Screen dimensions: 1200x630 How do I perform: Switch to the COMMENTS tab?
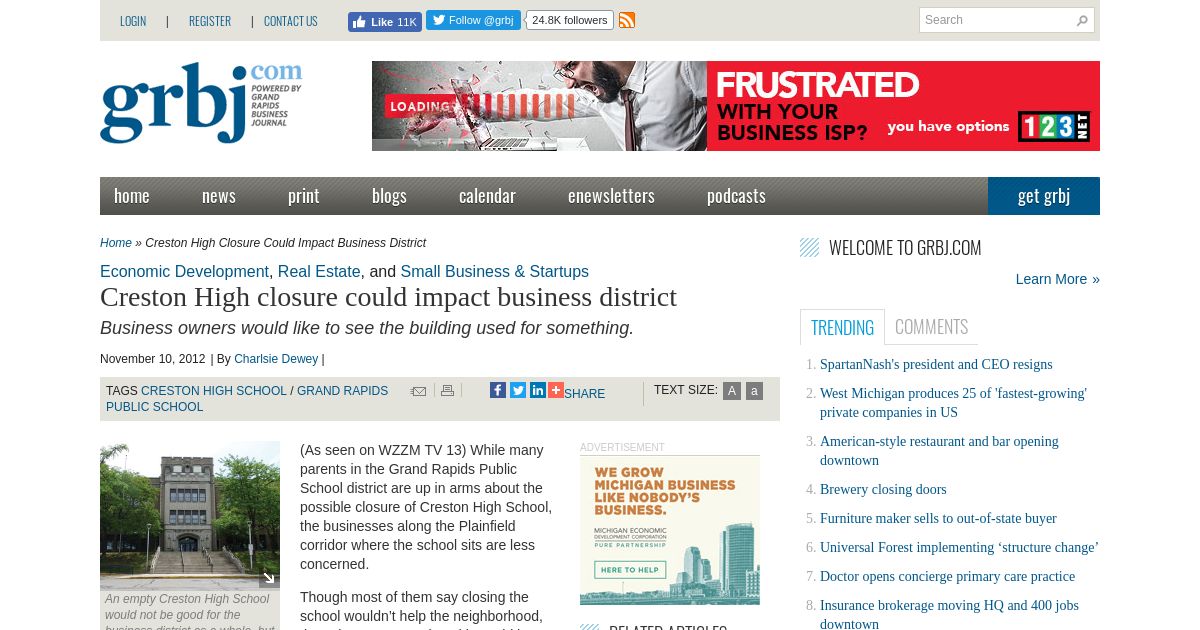click(931, 327)
